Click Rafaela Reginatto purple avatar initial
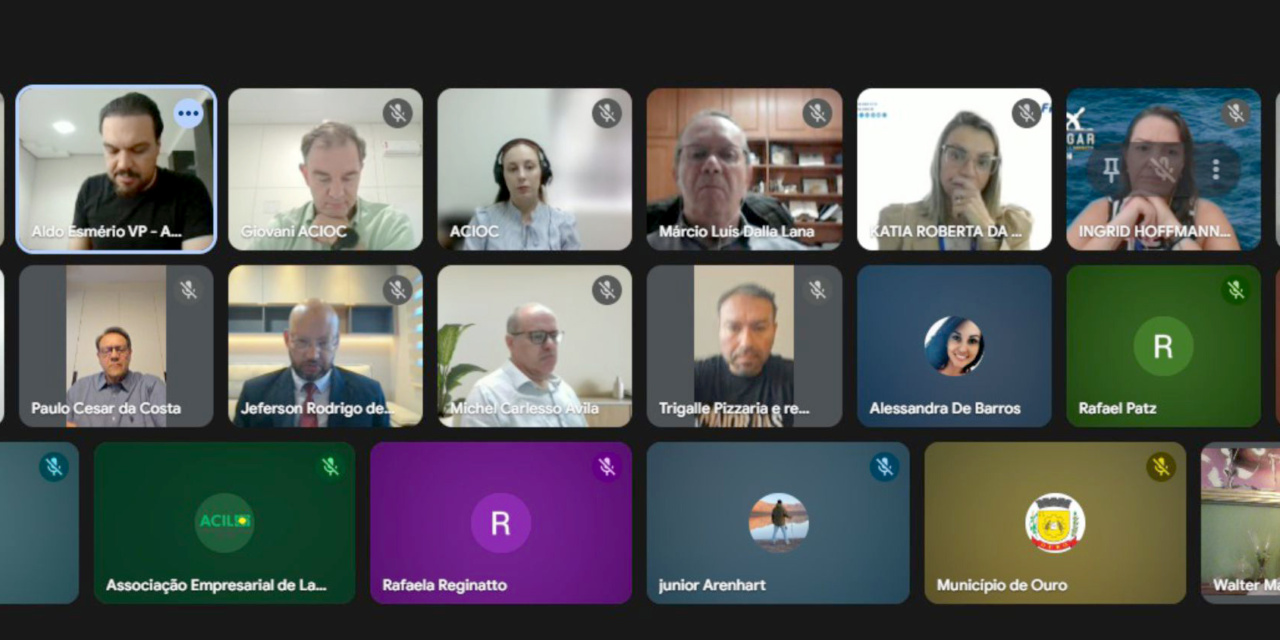The image size is (1280, 640). pyautogui.click(x=501, y=522)
